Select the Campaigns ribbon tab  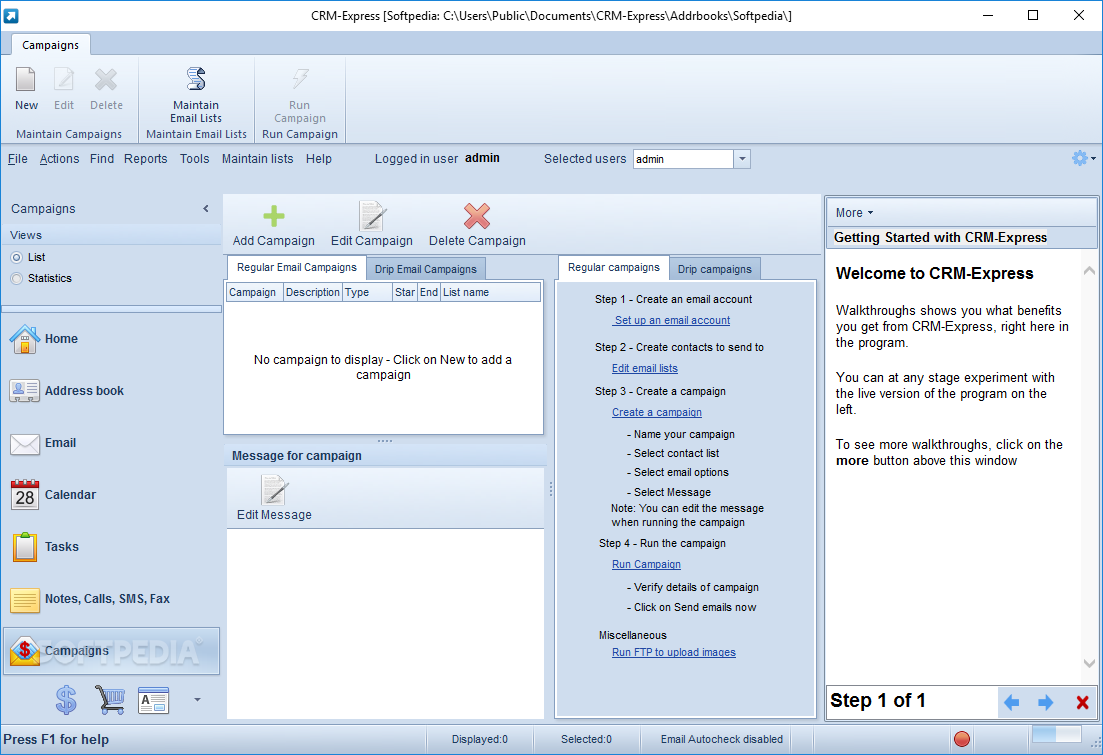pyautogui.click(x=51, y=45)
